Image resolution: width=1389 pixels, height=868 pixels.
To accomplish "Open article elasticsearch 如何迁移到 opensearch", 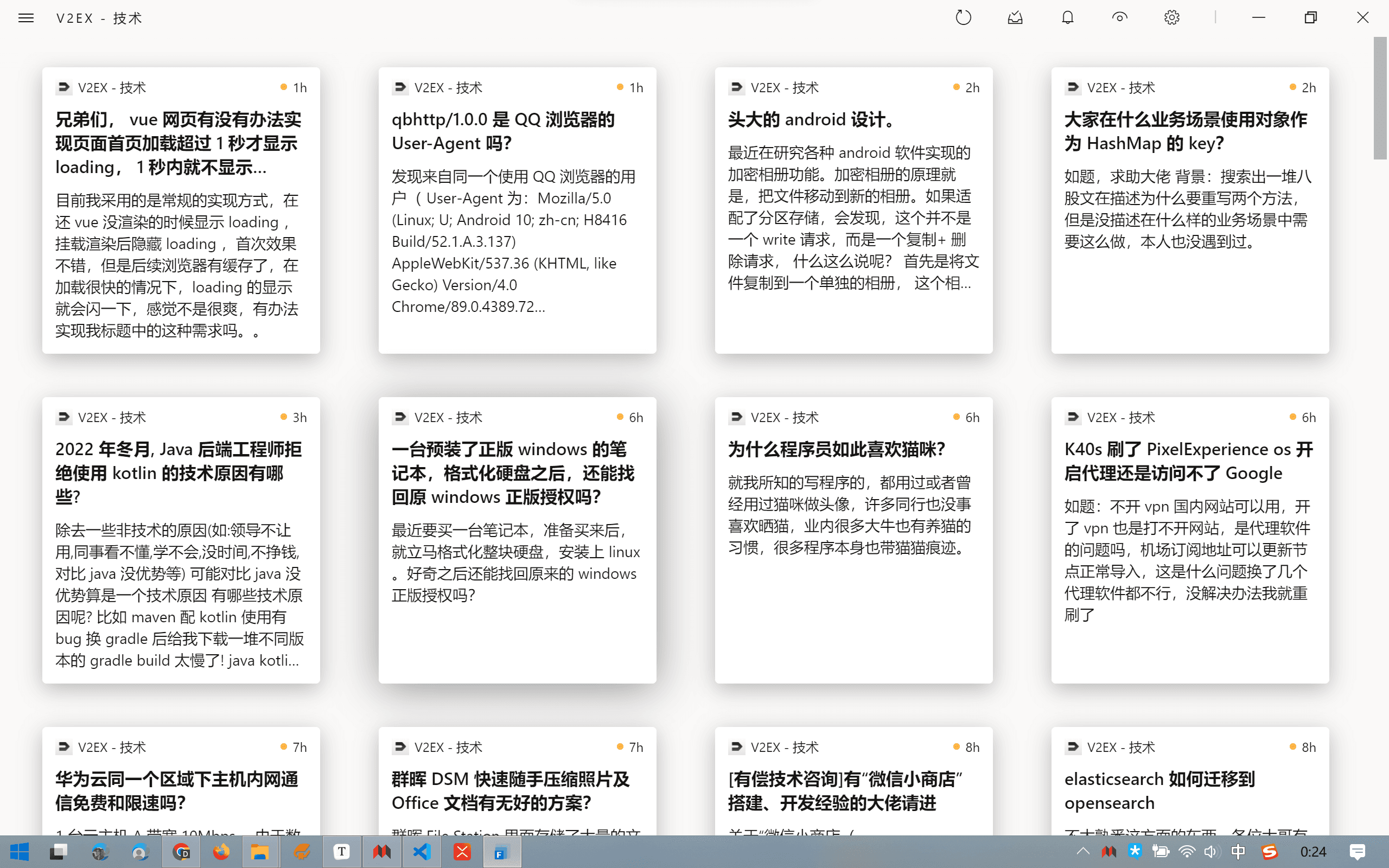I will point(1190,781).
